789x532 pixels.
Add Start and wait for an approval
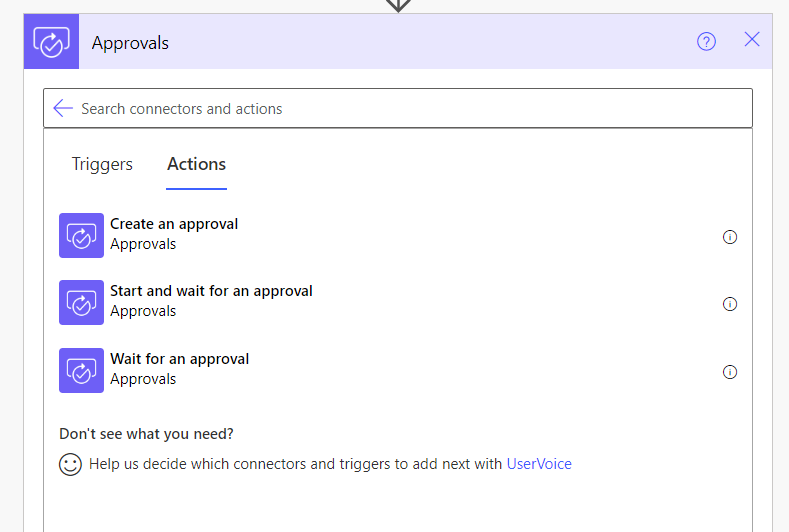398,302
